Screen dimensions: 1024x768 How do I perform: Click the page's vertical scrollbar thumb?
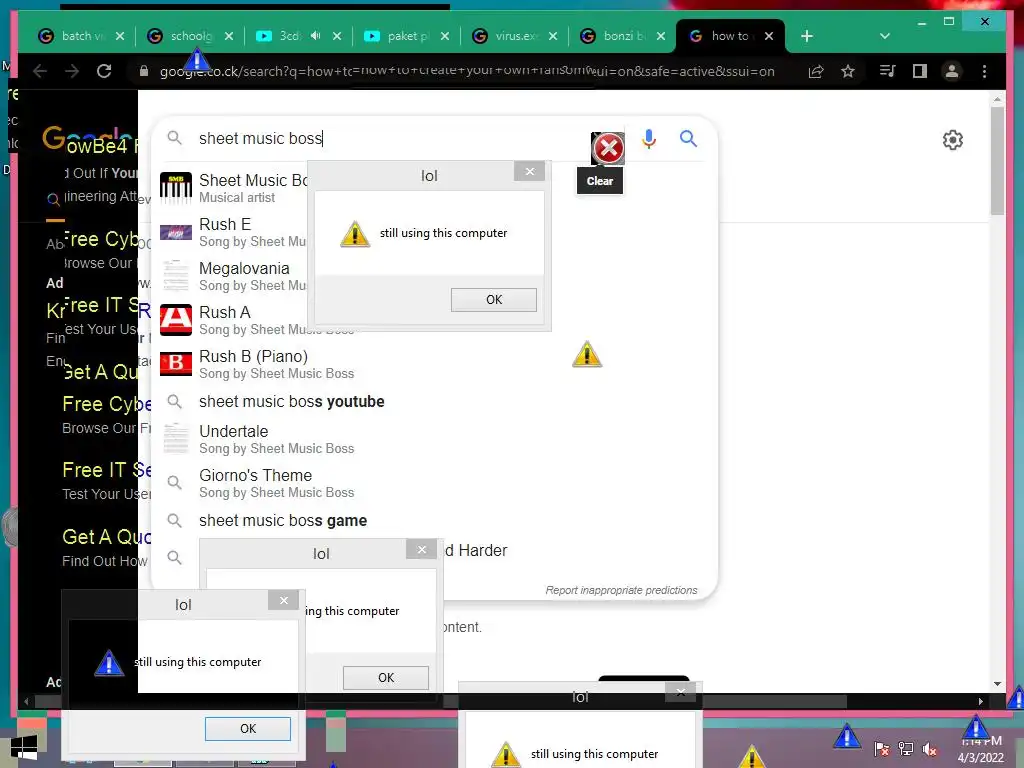tap(997, 161)
